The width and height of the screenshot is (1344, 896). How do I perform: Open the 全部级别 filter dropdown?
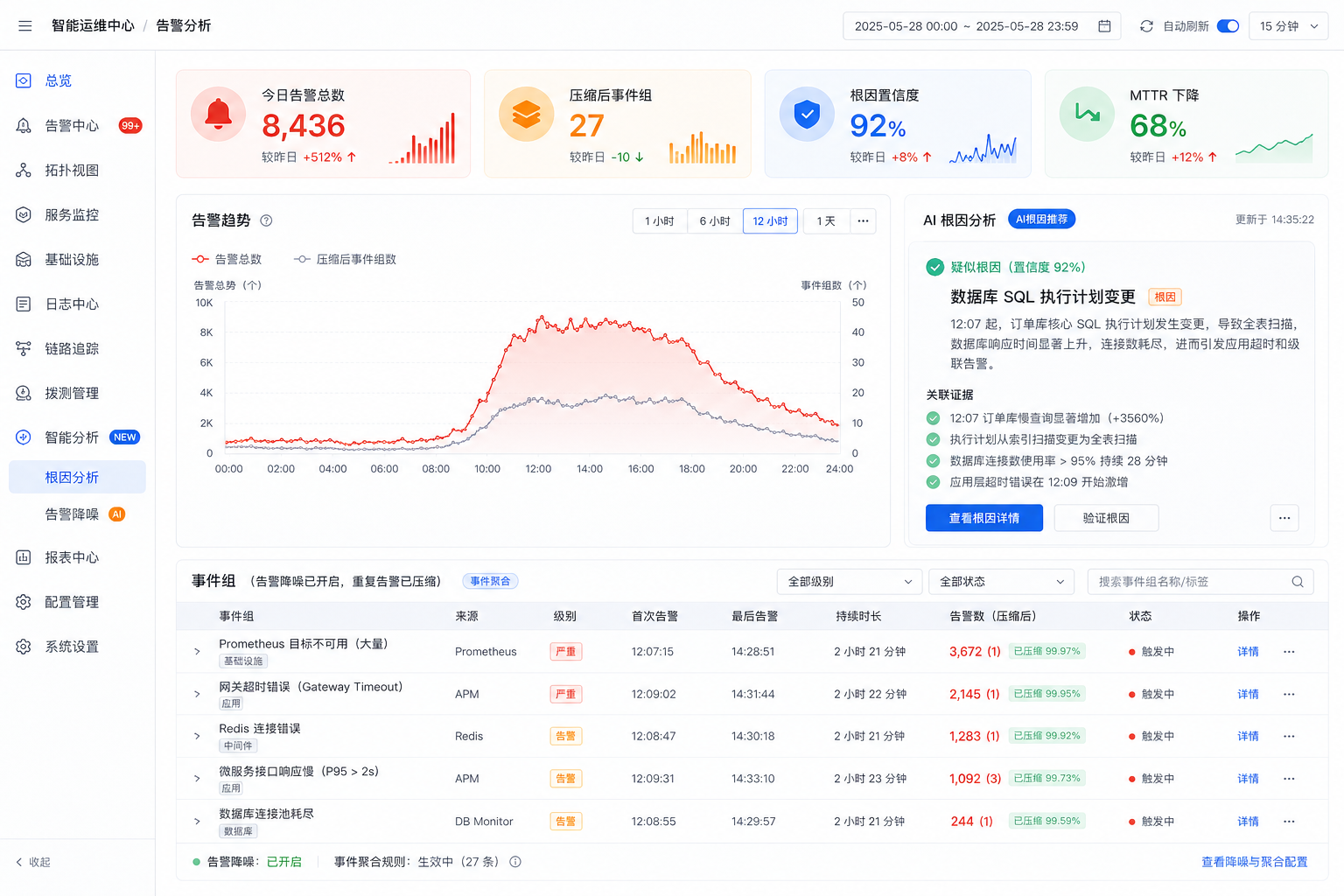pyautogui.click(x=850, y=582)
